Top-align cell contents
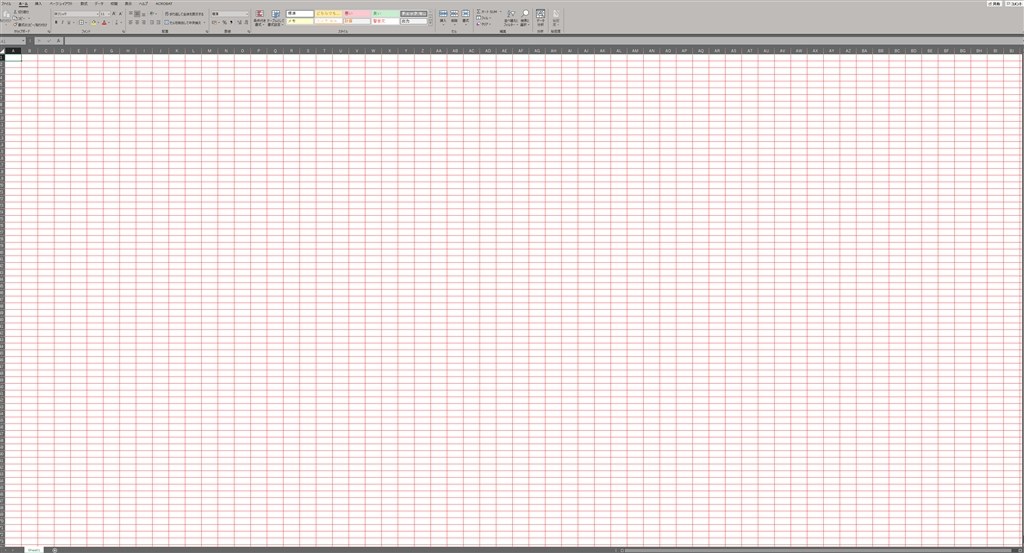This screenshot has width=1024, height=553. coord(131,14)
